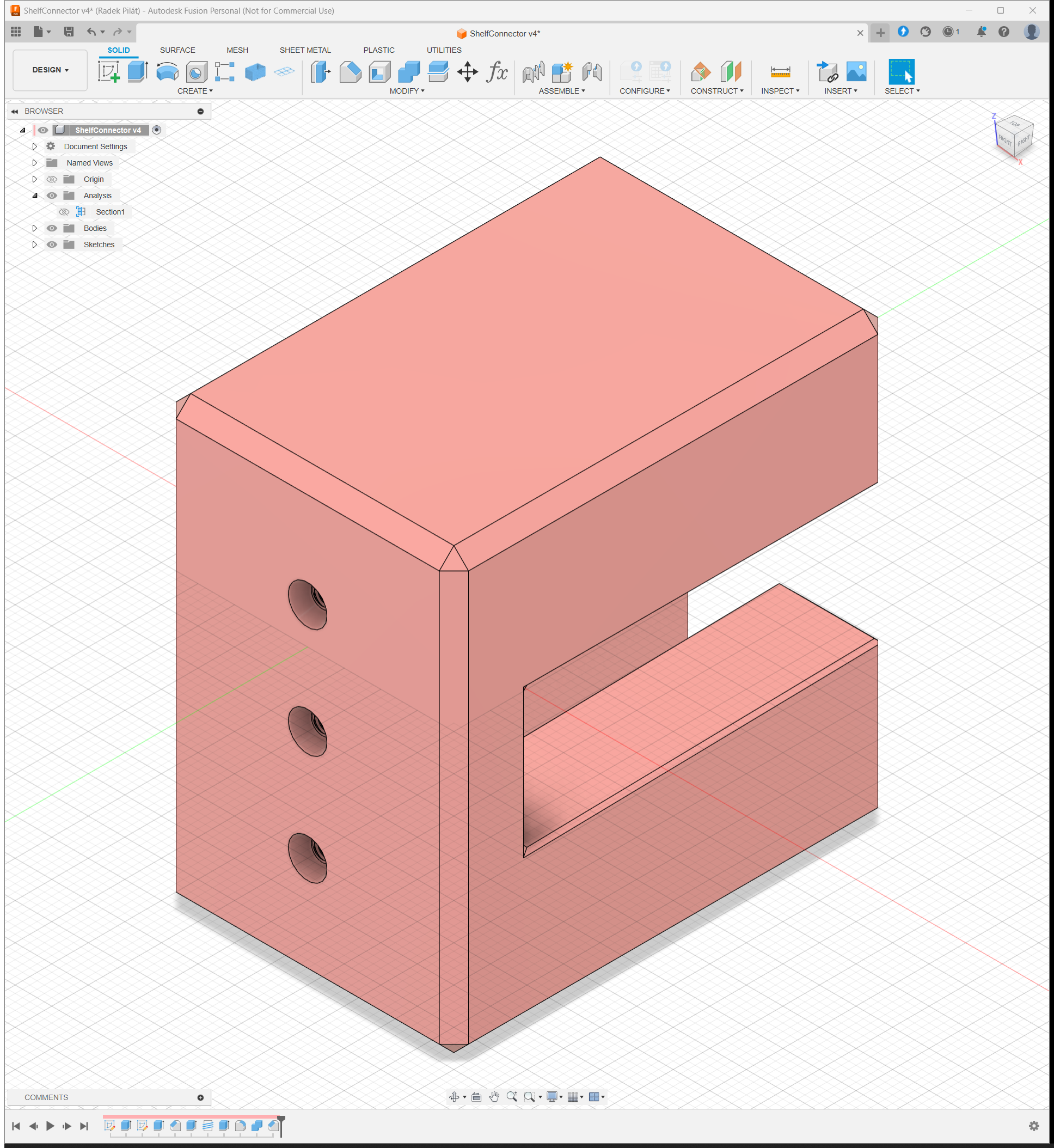Select the Measure tool
This screenshot has width=1054, height=1148.
[780, 72]
